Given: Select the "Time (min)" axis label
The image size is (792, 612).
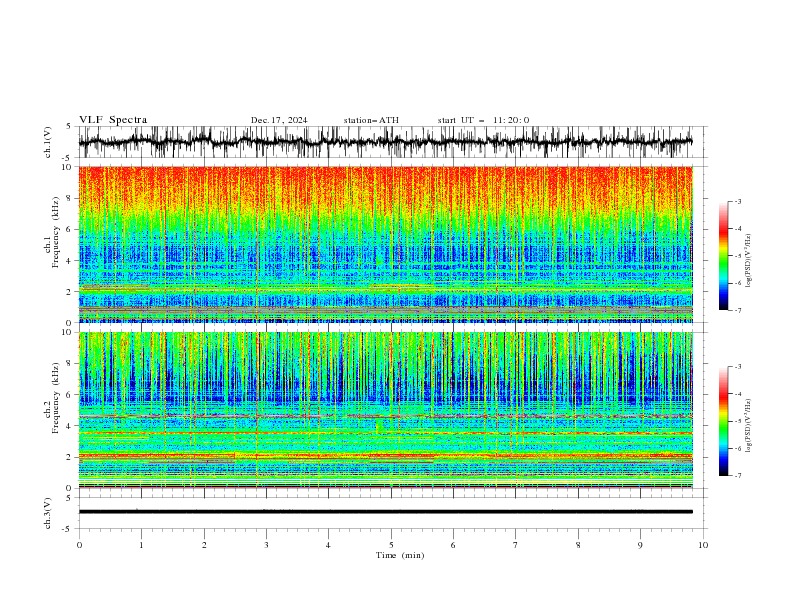Looking at the screenshot, I should point(400,555).
